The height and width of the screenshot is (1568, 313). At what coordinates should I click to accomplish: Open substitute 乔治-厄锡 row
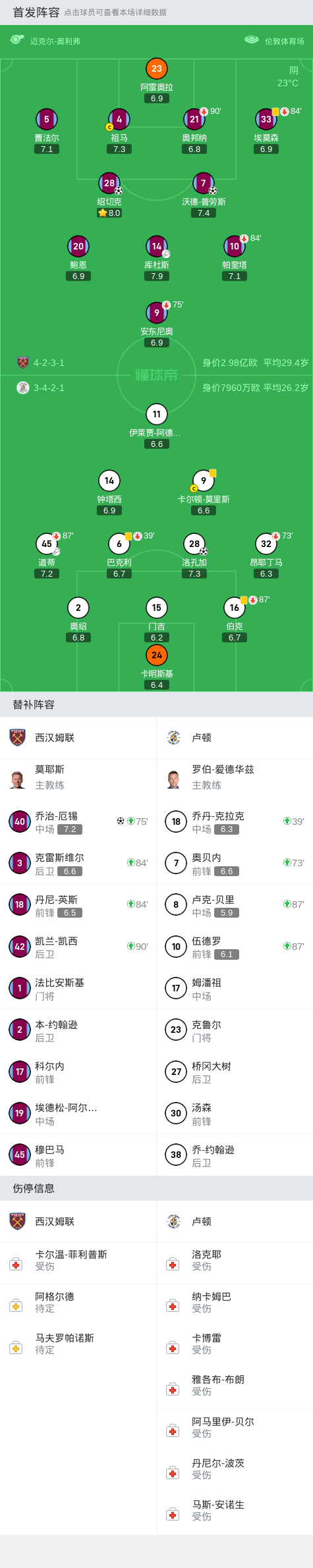(x=78, y=822)
